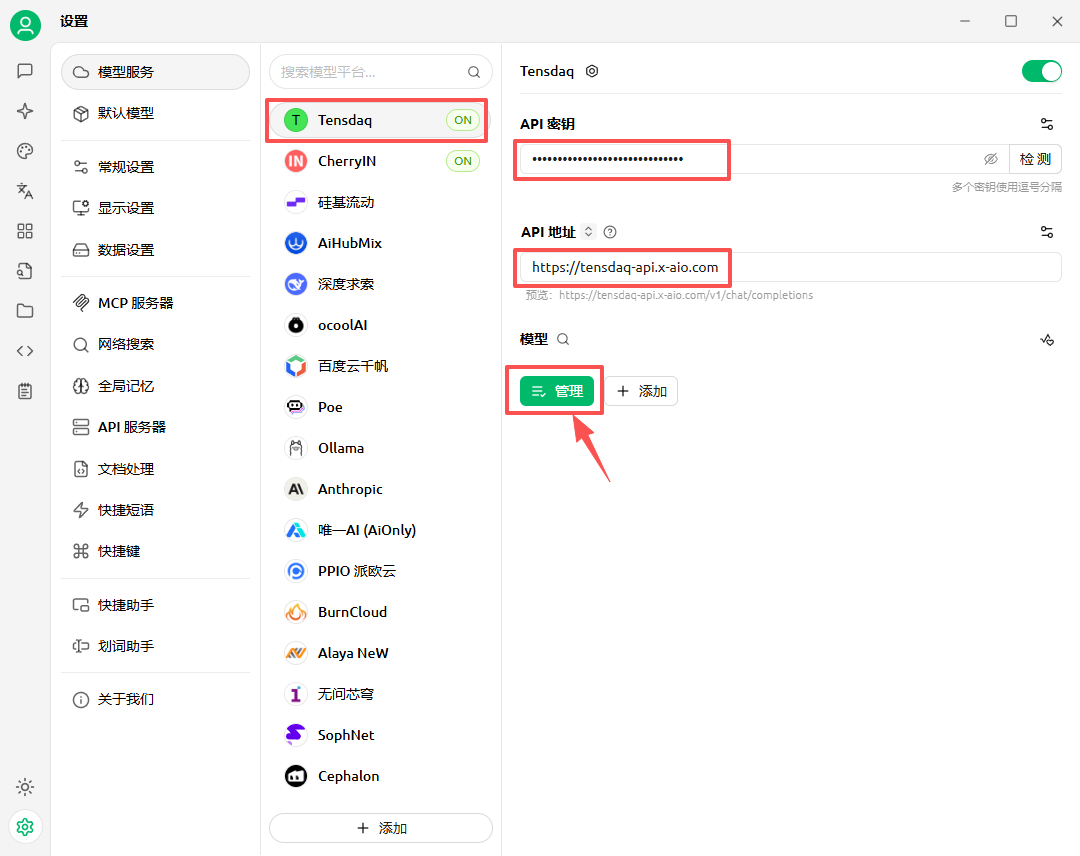Select the Anthropic provider
This screenshot has height=856, width=1080.
381,489
